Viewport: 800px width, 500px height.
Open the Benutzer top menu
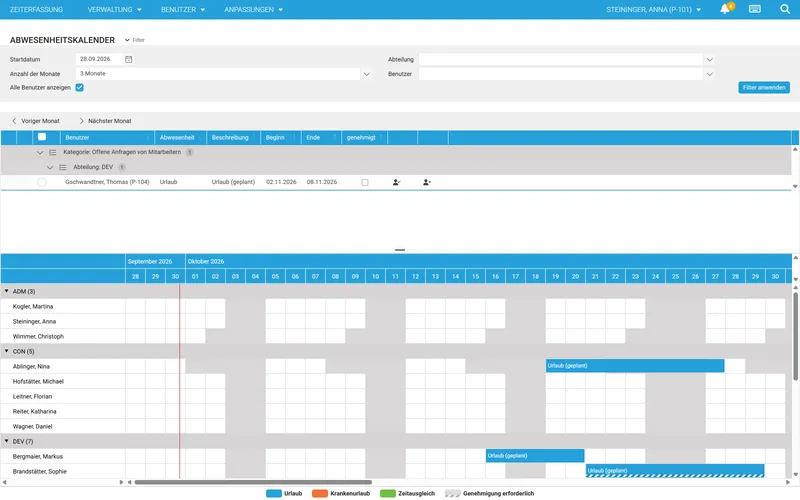[183, 9]
